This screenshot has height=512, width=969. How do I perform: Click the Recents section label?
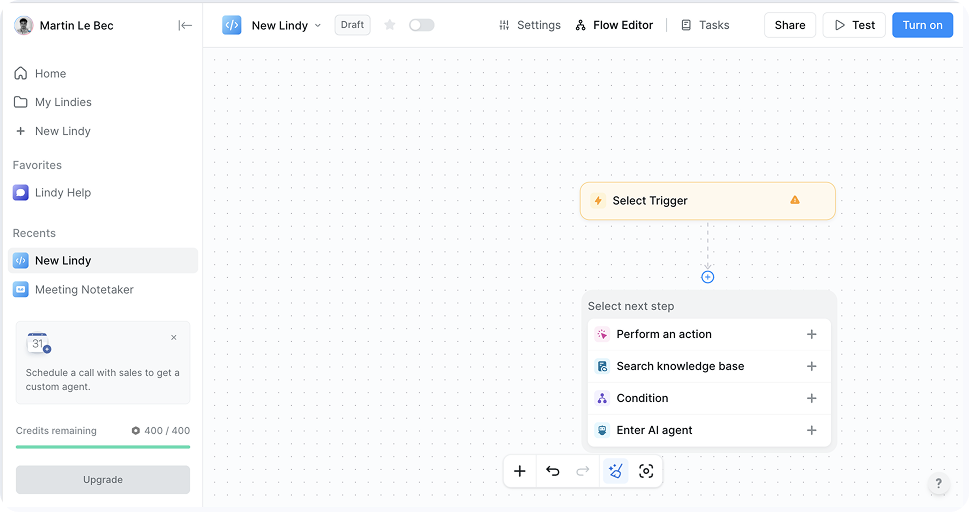click(34, 233)
